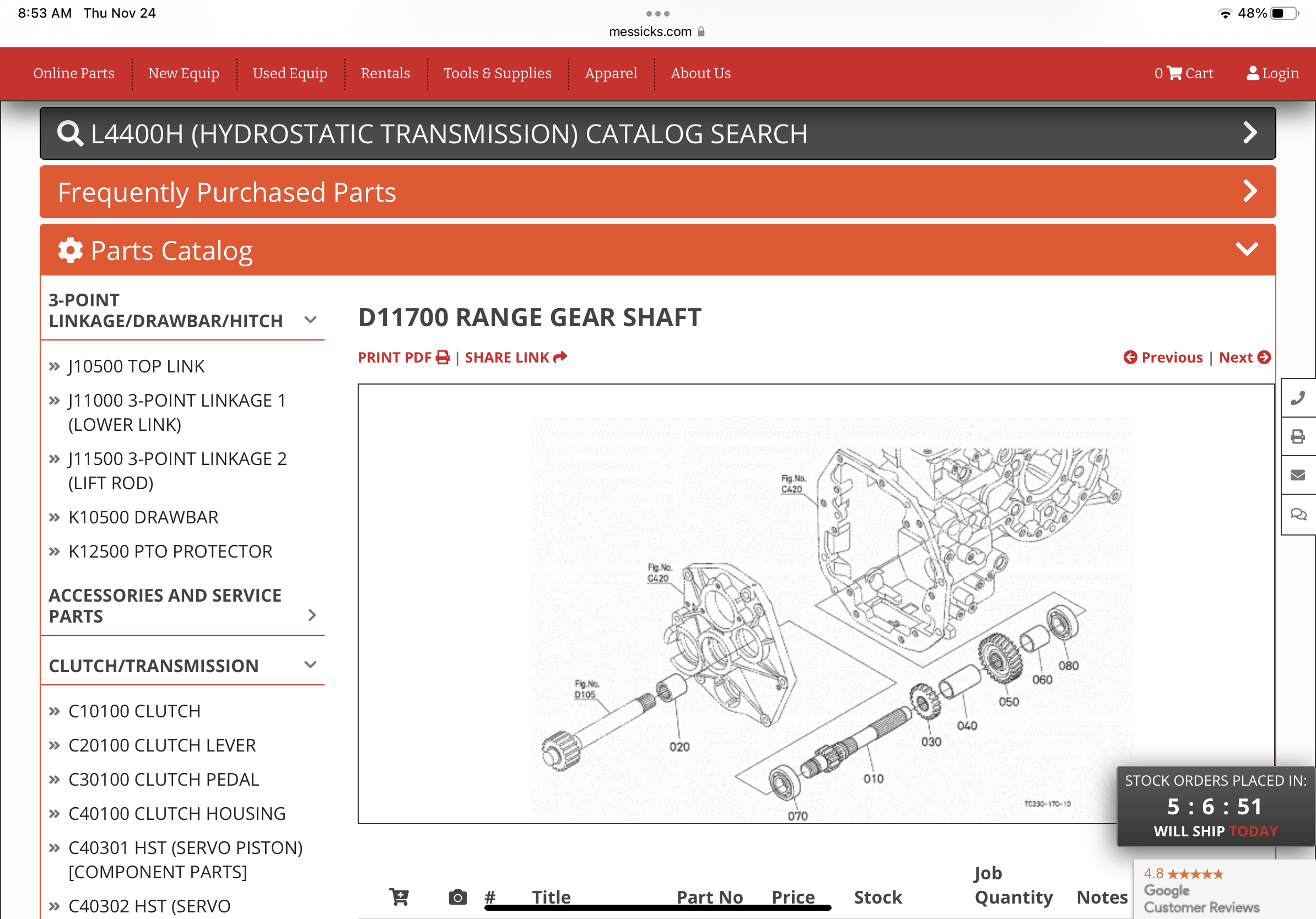Click the camera icon in the table header
This screenshot has height=919, width=1316.
coord(457,896)
